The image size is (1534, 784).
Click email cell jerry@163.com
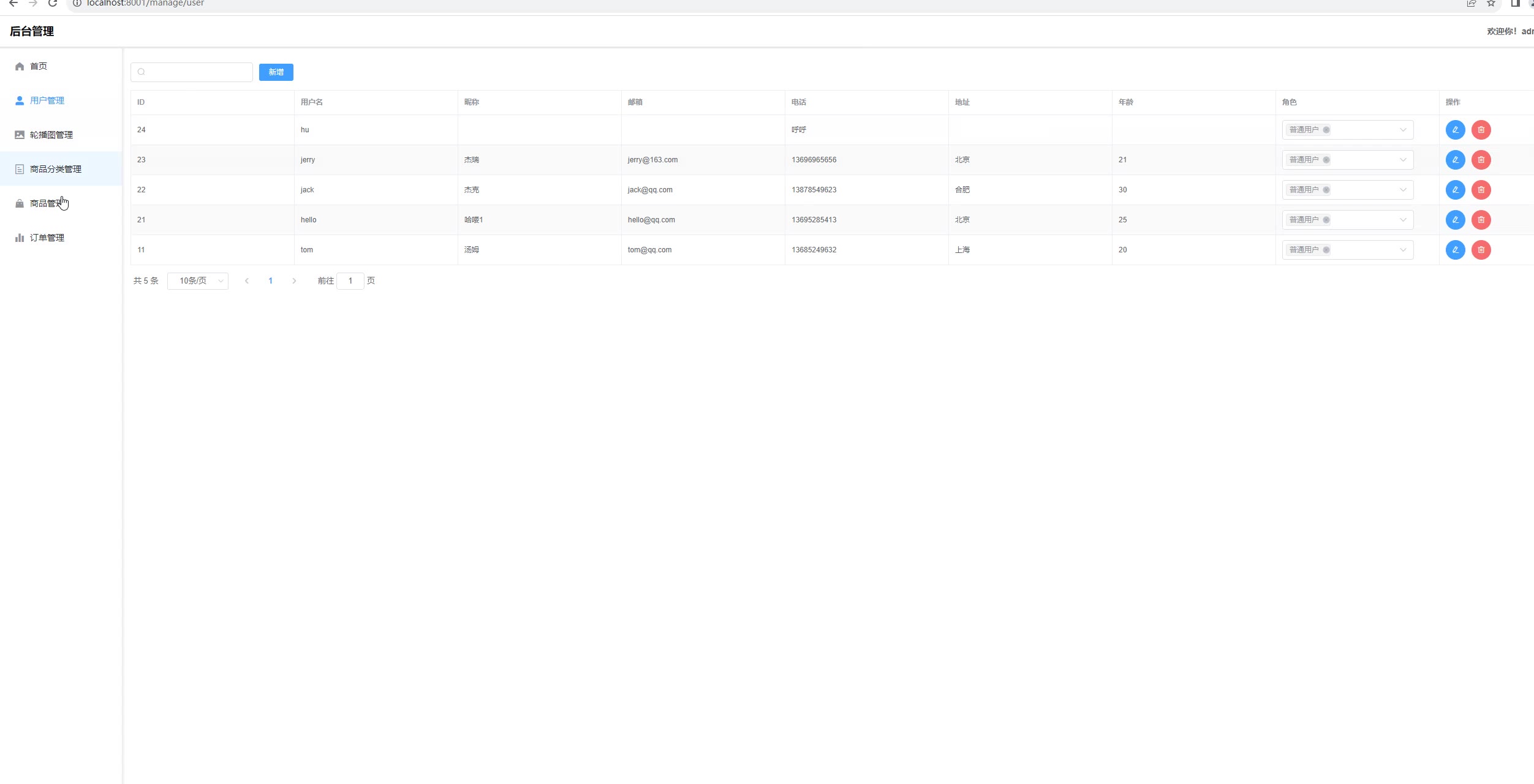tap(652, 160)
